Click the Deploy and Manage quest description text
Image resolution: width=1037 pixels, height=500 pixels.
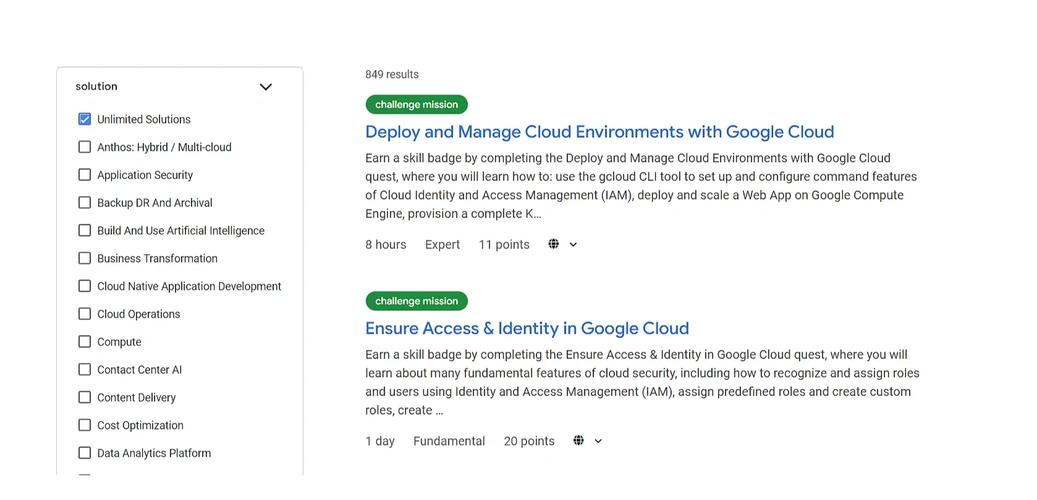pos(641,186)
